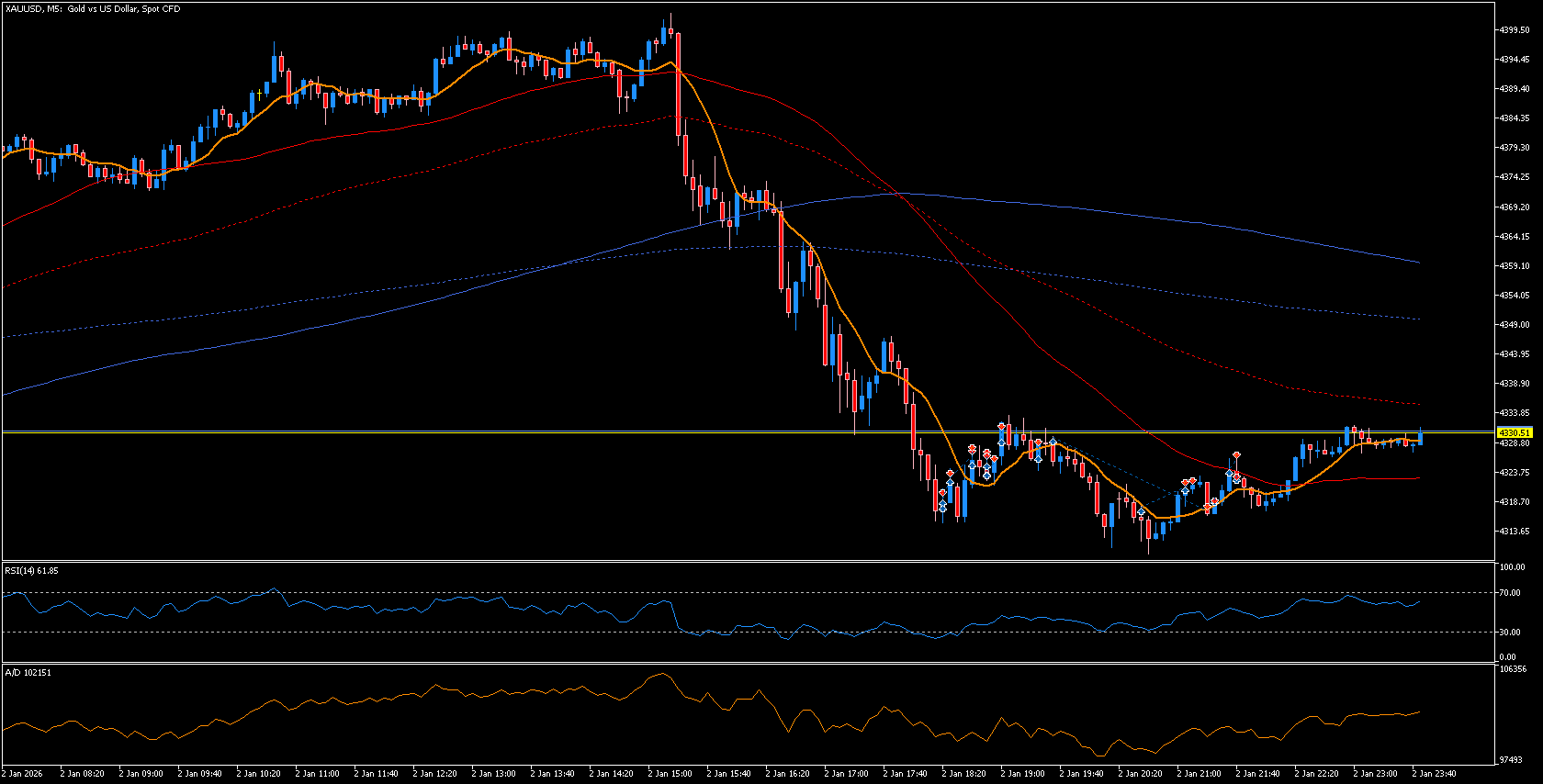
Task: Click the 2 Jan 2026 date label
Action: point(22,774)
